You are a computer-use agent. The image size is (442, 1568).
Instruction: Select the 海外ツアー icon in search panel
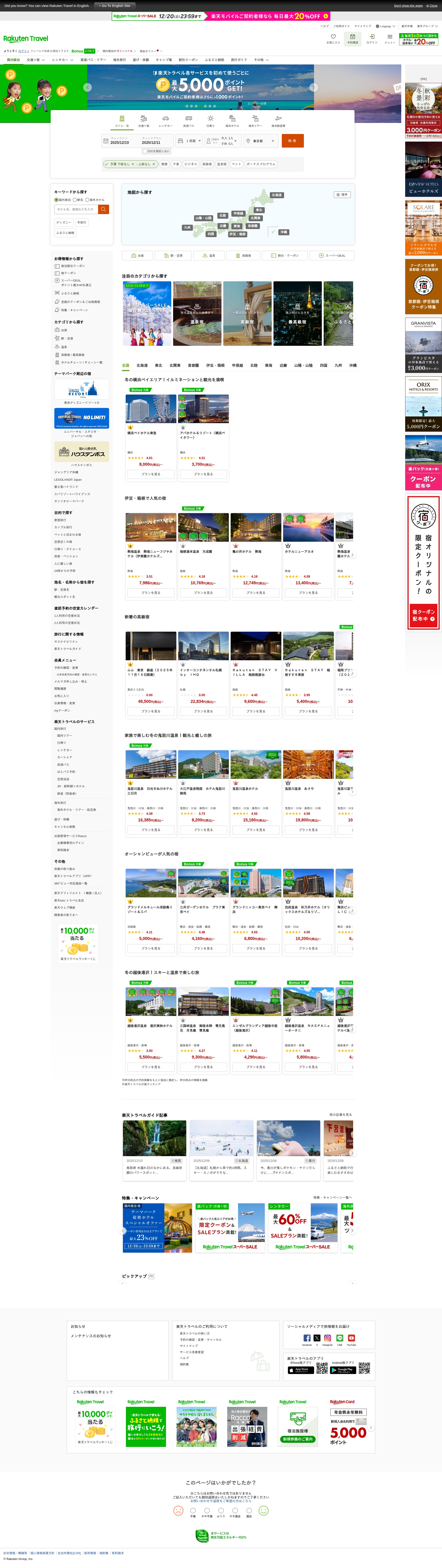pos(255,121)
